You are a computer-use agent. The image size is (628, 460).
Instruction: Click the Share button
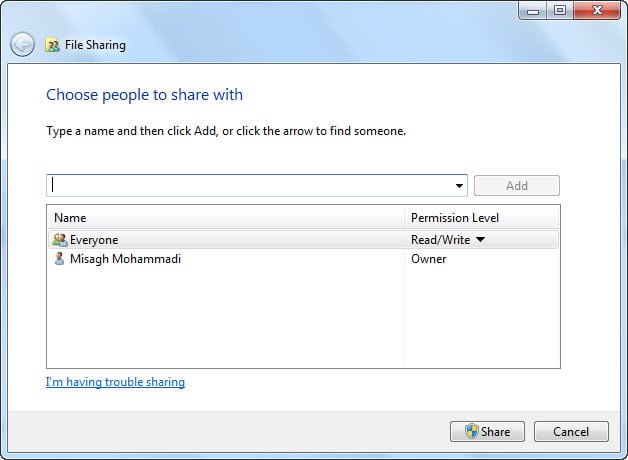(x=487, y=432)
